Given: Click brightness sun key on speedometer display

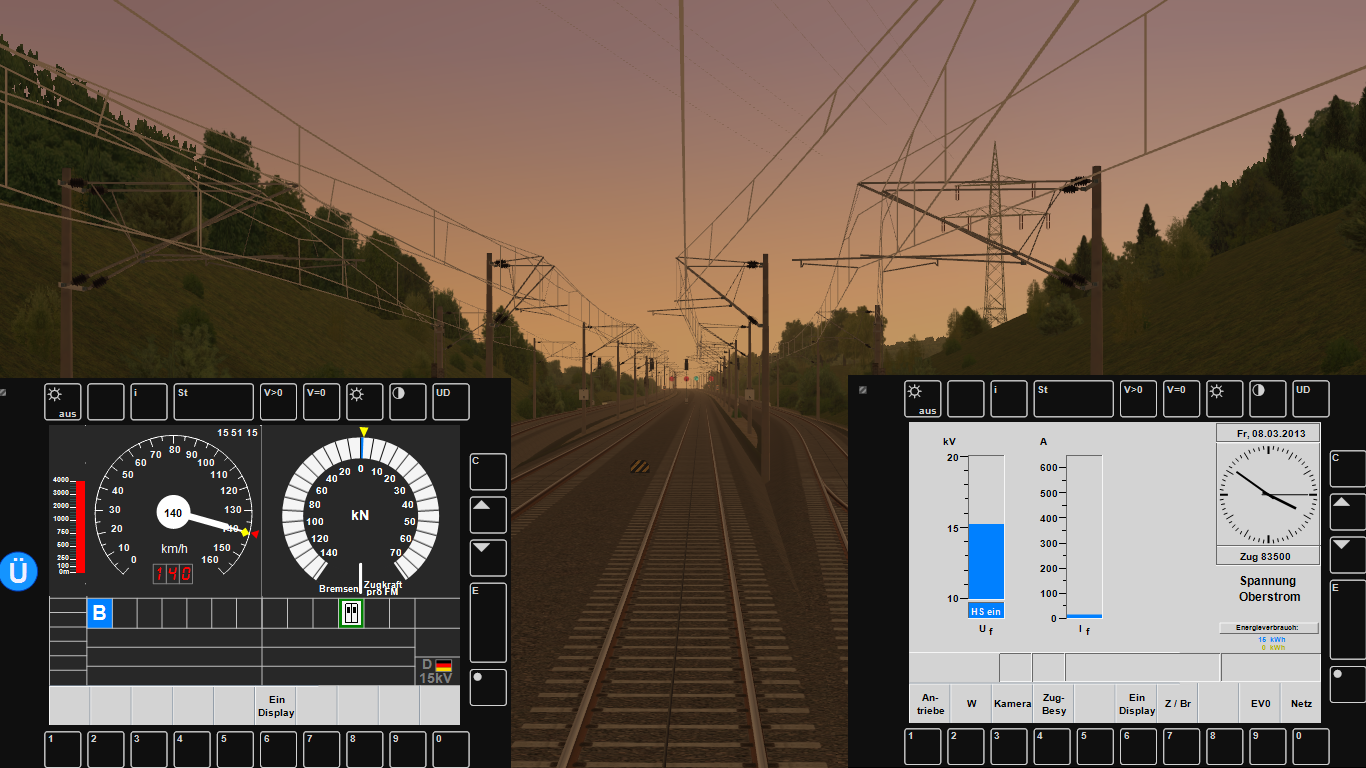Looking at the screenshot, I should click(365, 402).
